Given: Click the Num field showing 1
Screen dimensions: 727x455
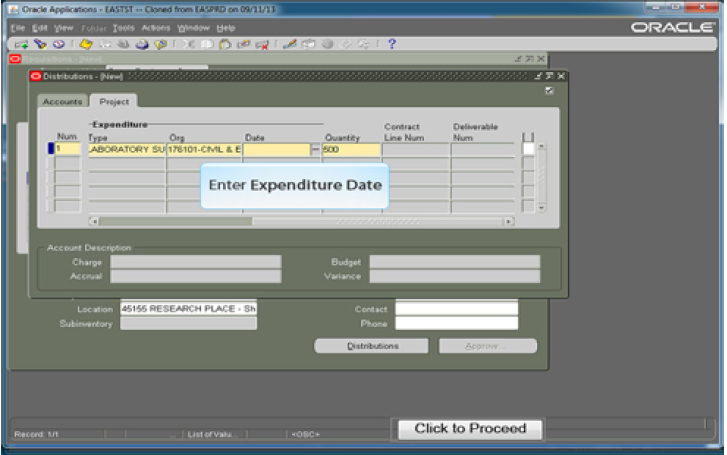Looking at the screenshot, I should pyautogui.click(x=67, y=149).
